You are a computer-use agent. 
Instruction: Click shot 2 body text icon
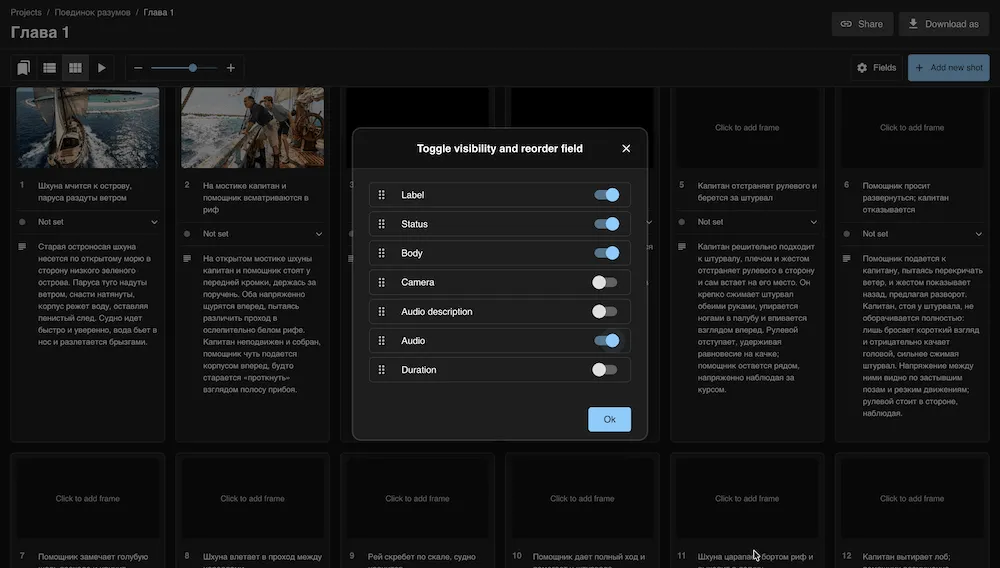coord(187,259)
